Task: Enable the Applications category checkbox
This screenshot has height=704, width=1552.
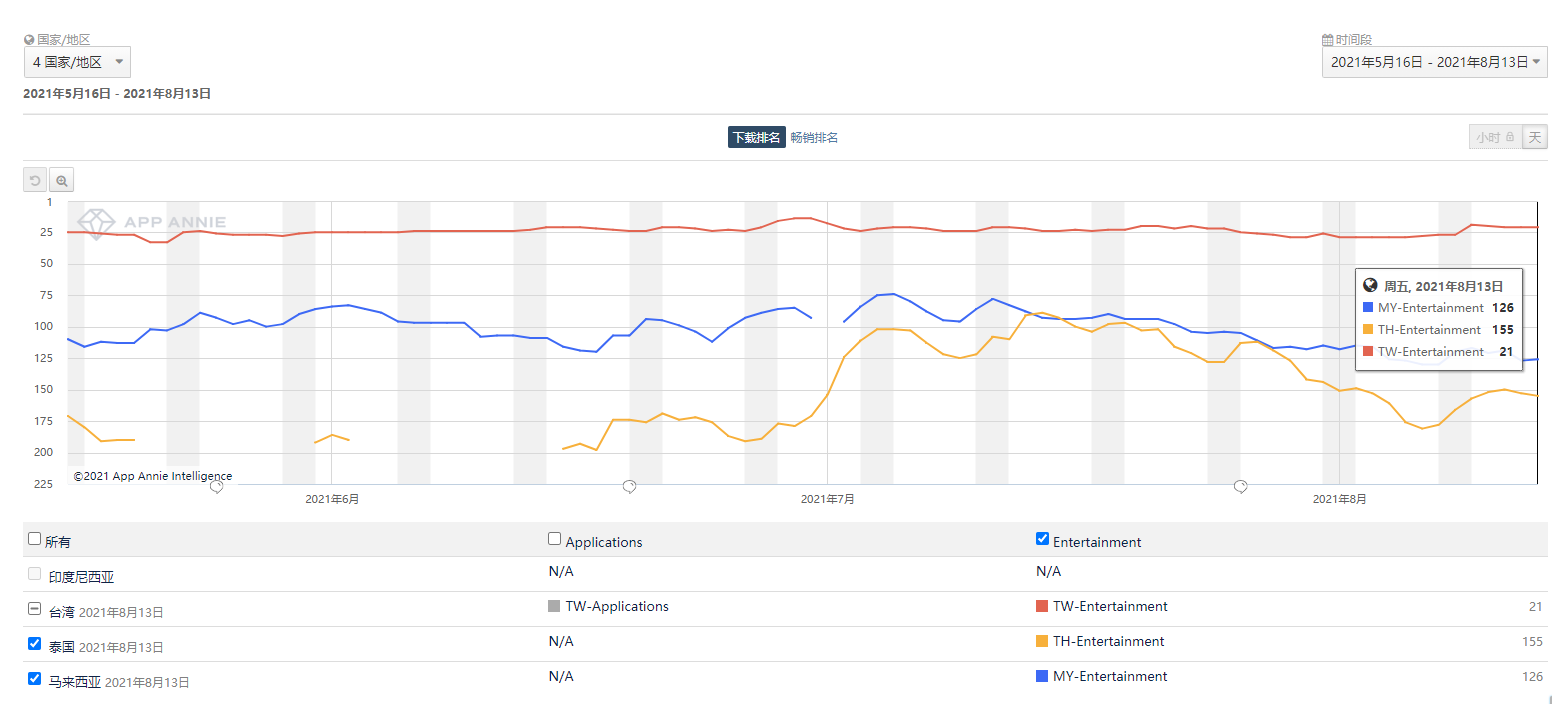Action: (x=555, y=539)
